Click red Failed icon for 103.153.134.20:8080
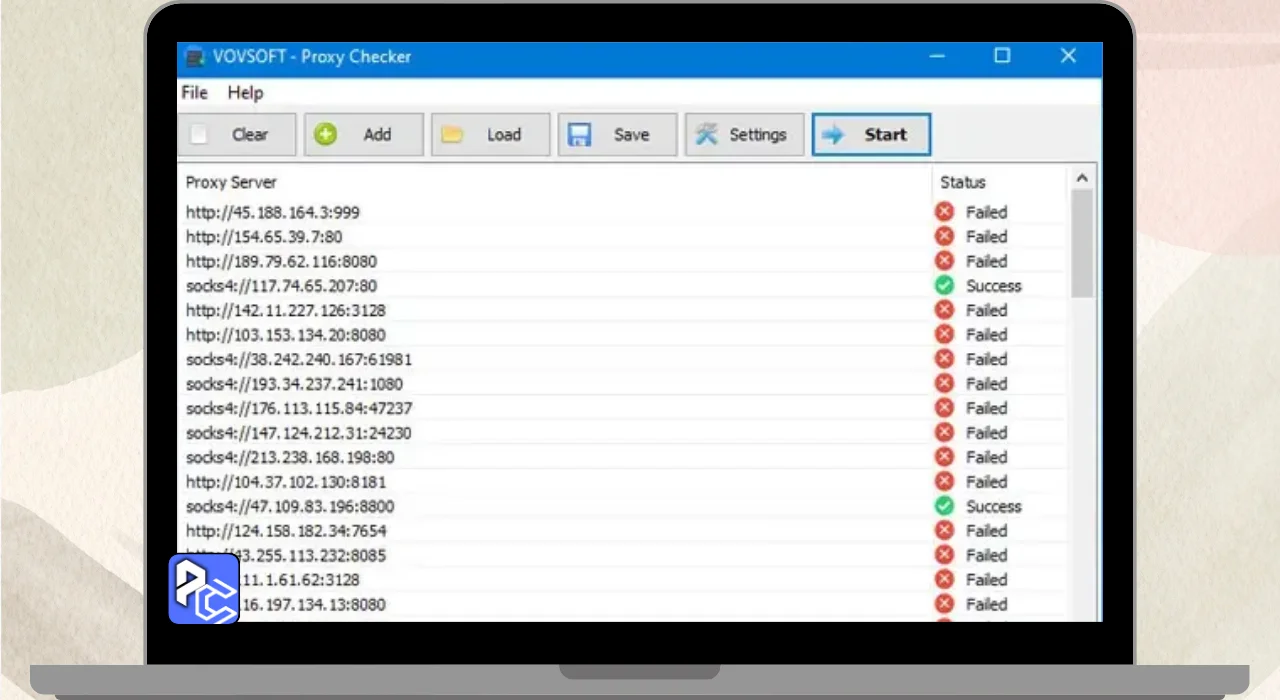This screenshot has width=1280, height=700. click(944, 334)
